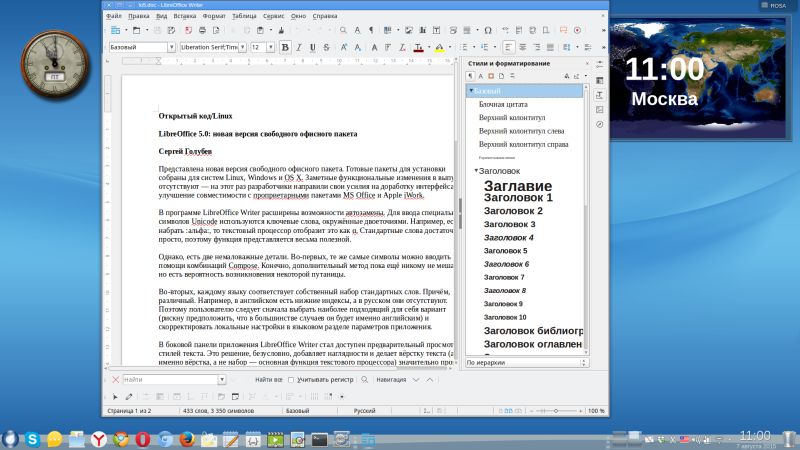The height and width of the screenshot is (450, 800).
Task: Open bullets list dropdown arrow
Action: (x=474, y=47)
